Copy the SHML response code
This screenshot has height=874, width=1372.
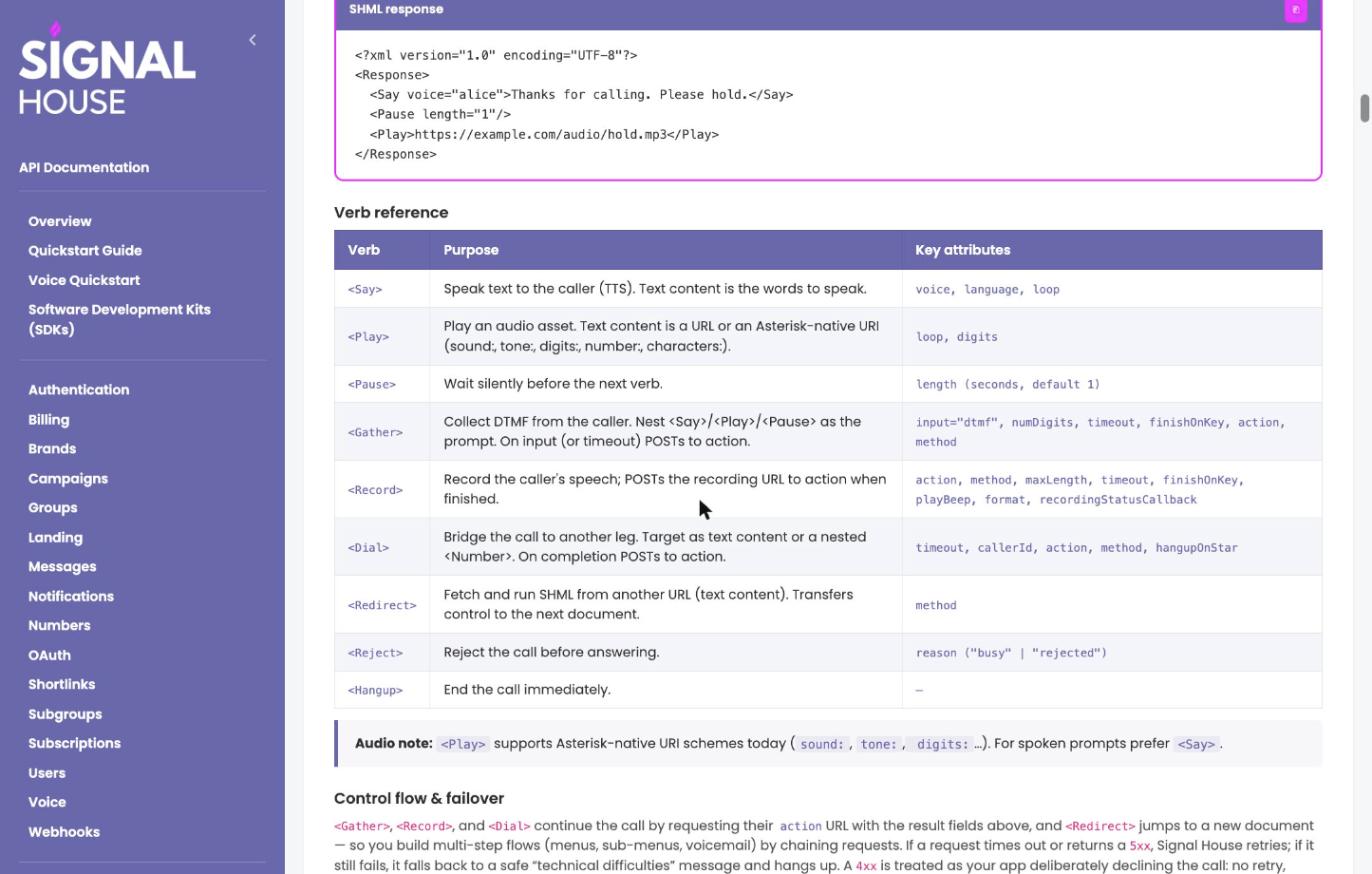coord(1295,10)
